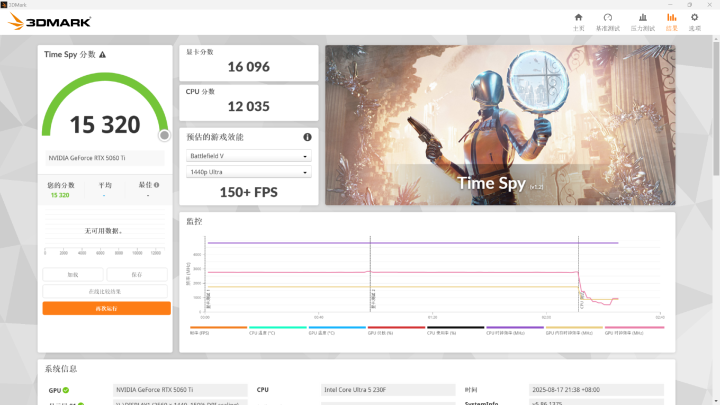The image size is (720, 405).
Task: Click warning triangle beside Time Spy score
Action: pos(102,55)
